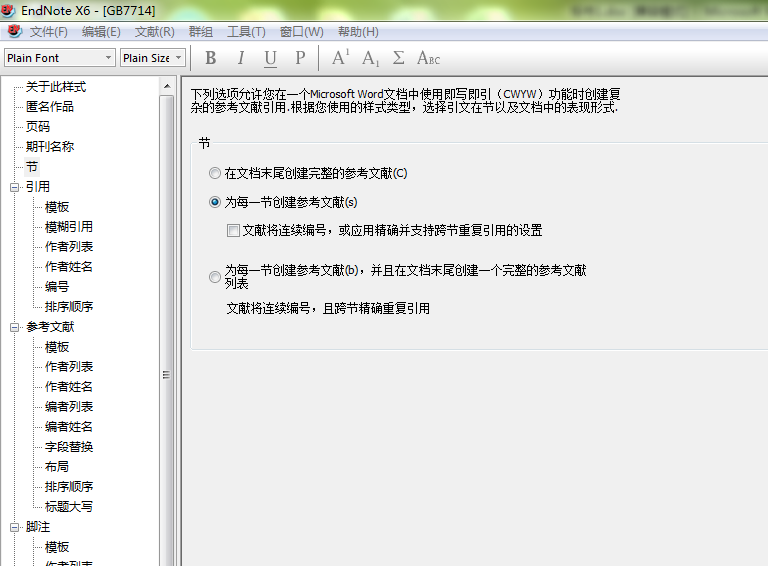Select 参考文献 category in the tree

click(x=49, y=327)
